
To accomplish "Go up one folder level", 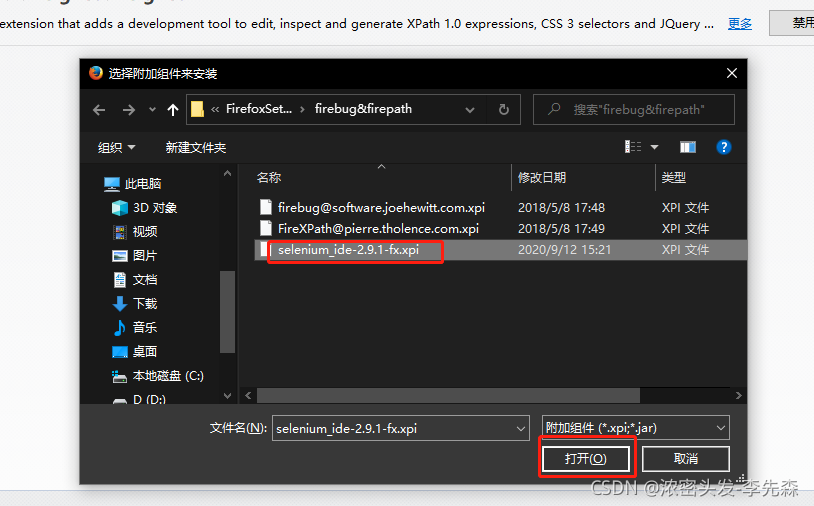I will 173,110.
